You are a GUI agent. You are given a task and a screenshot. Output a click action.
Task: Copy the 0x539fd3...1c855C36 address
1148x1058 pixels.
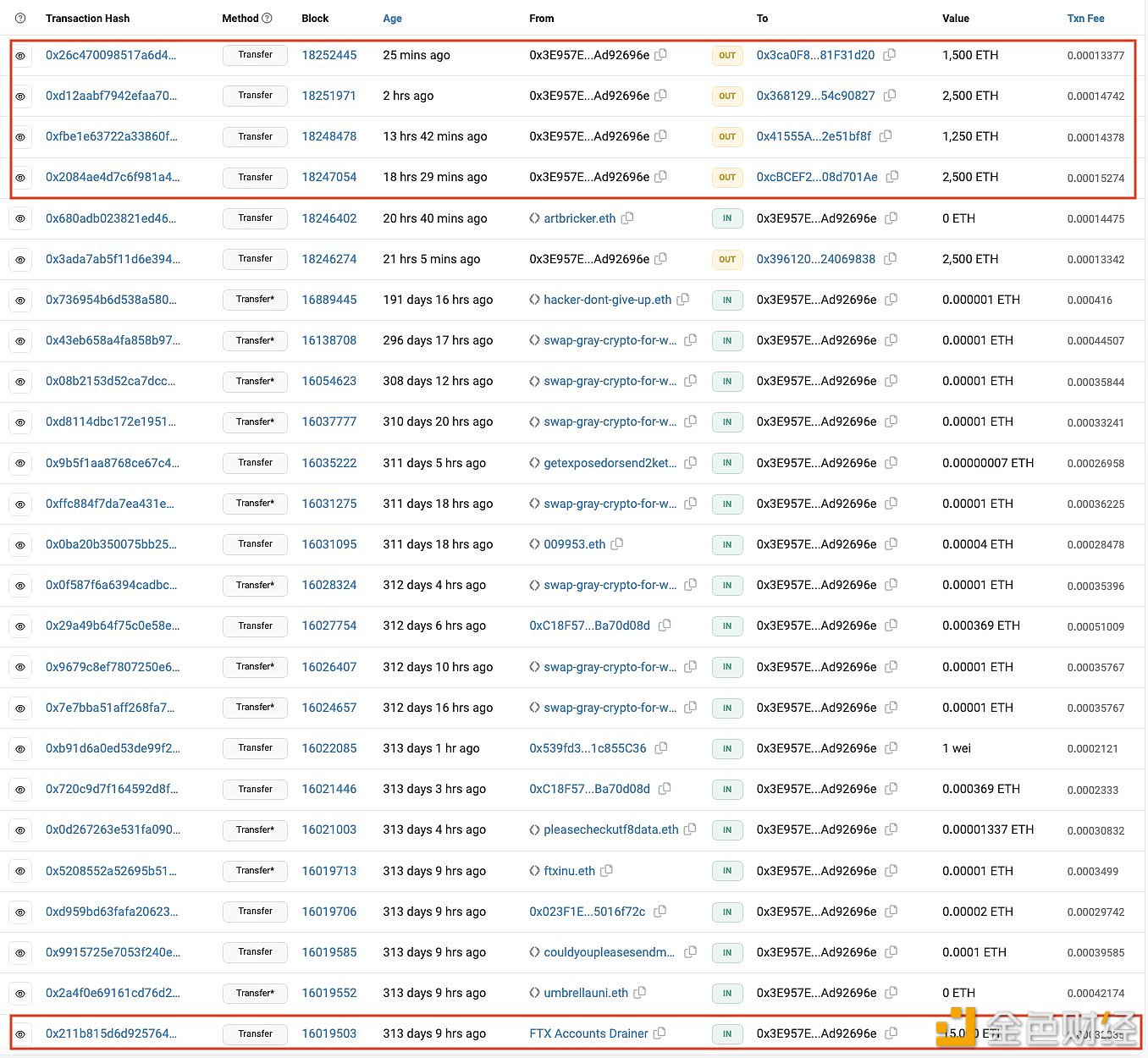click(x=661, y=747)
